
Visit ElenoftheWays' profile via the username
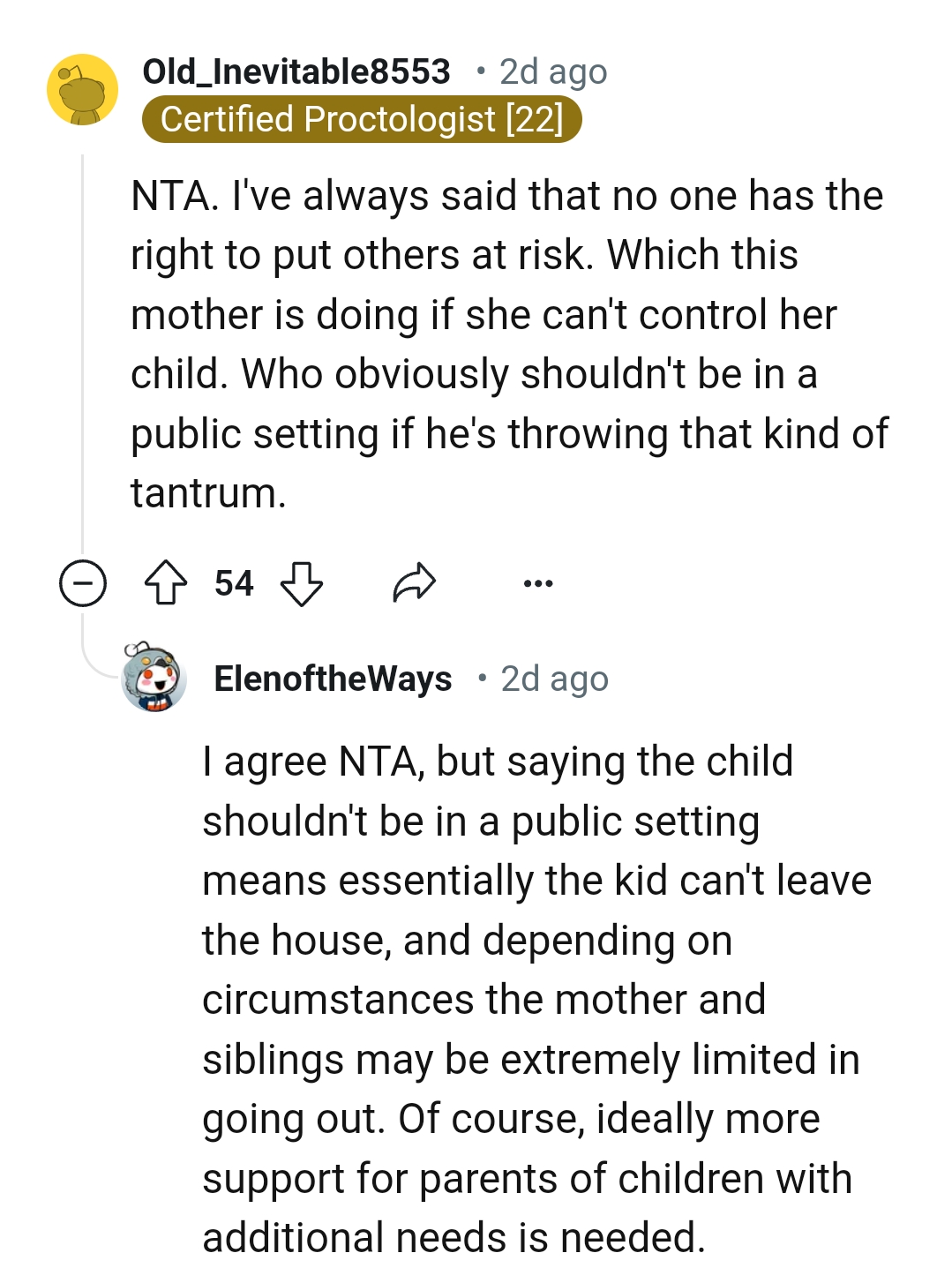pyautogui.click(x=333, y=679)
